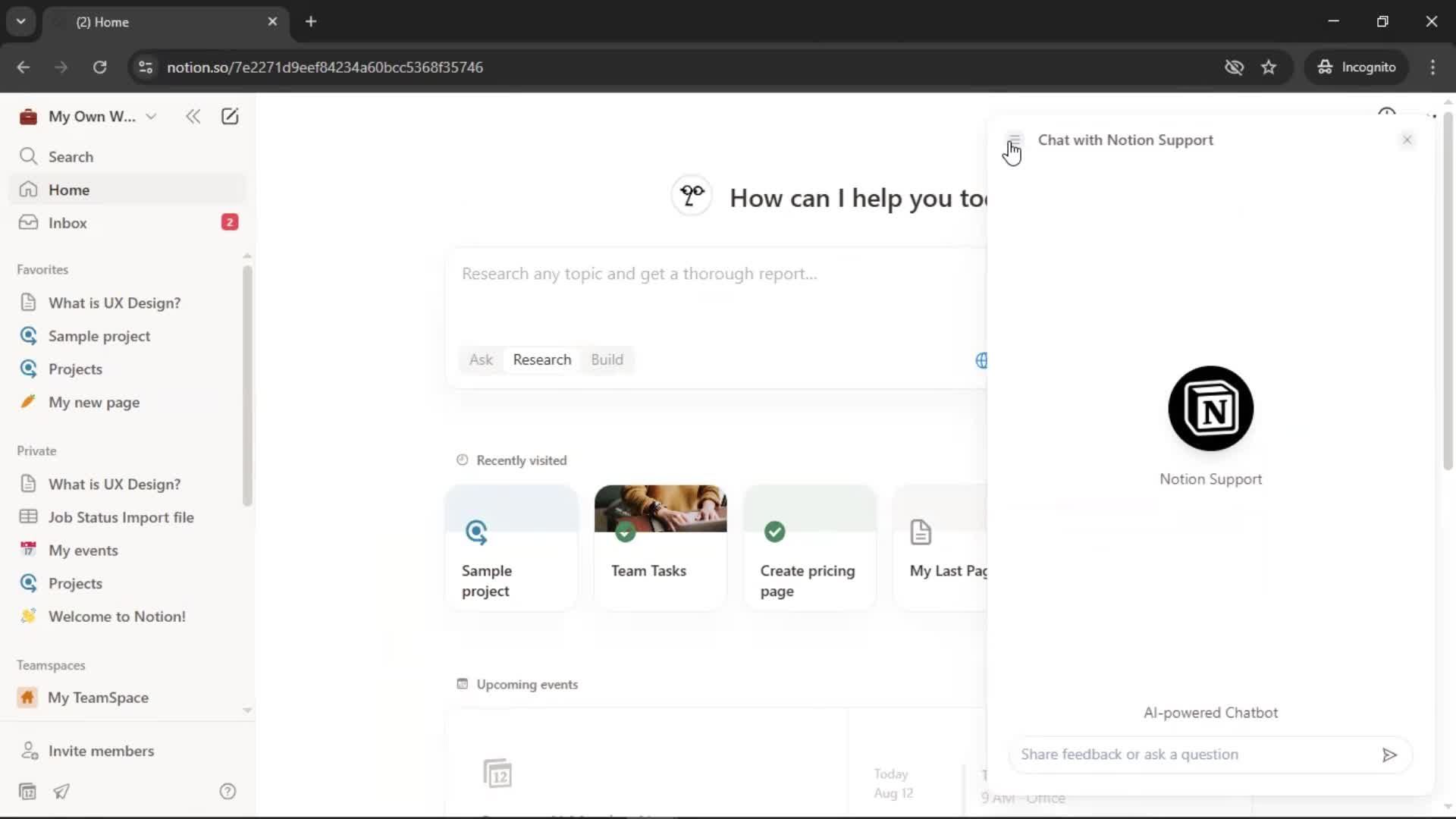Open My new page in Favorites
The height and width of the screenshot is (819, 1456).
[127, 402]
